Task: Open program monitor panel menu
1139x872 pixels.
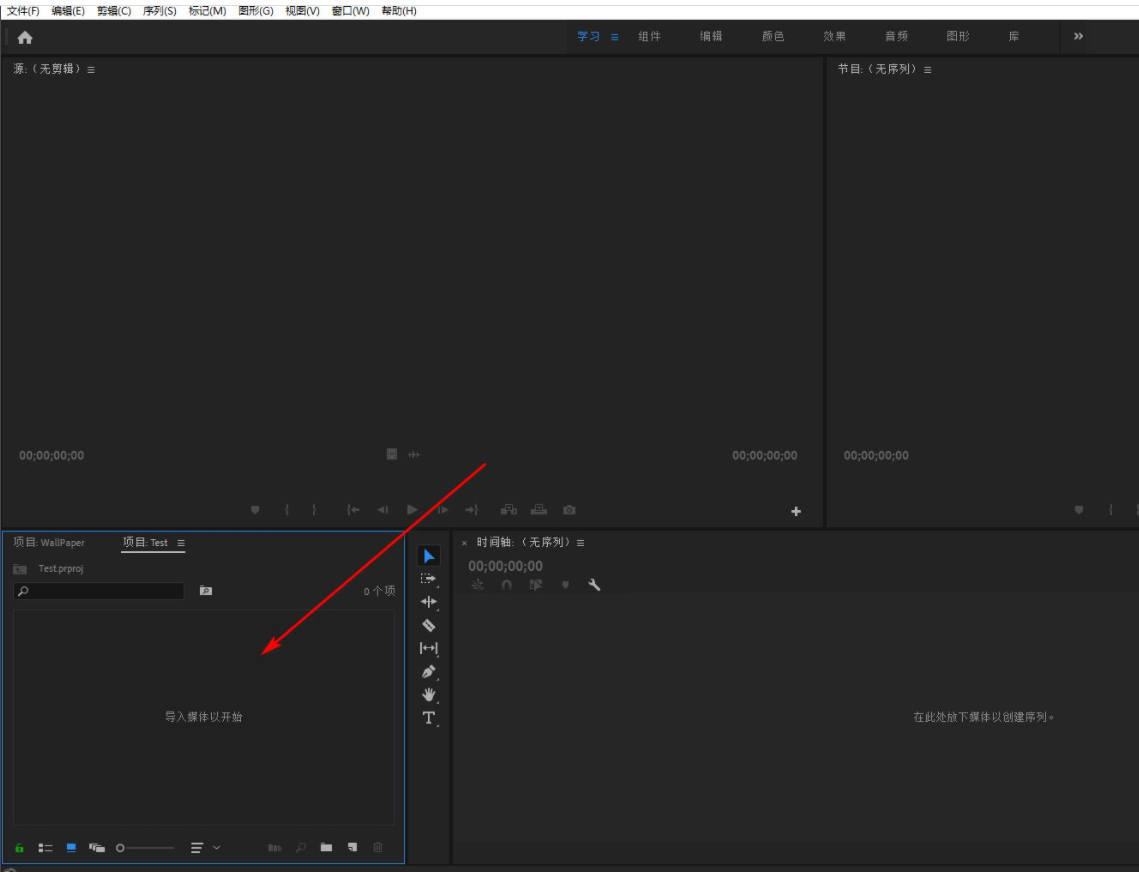Action: 928,70
